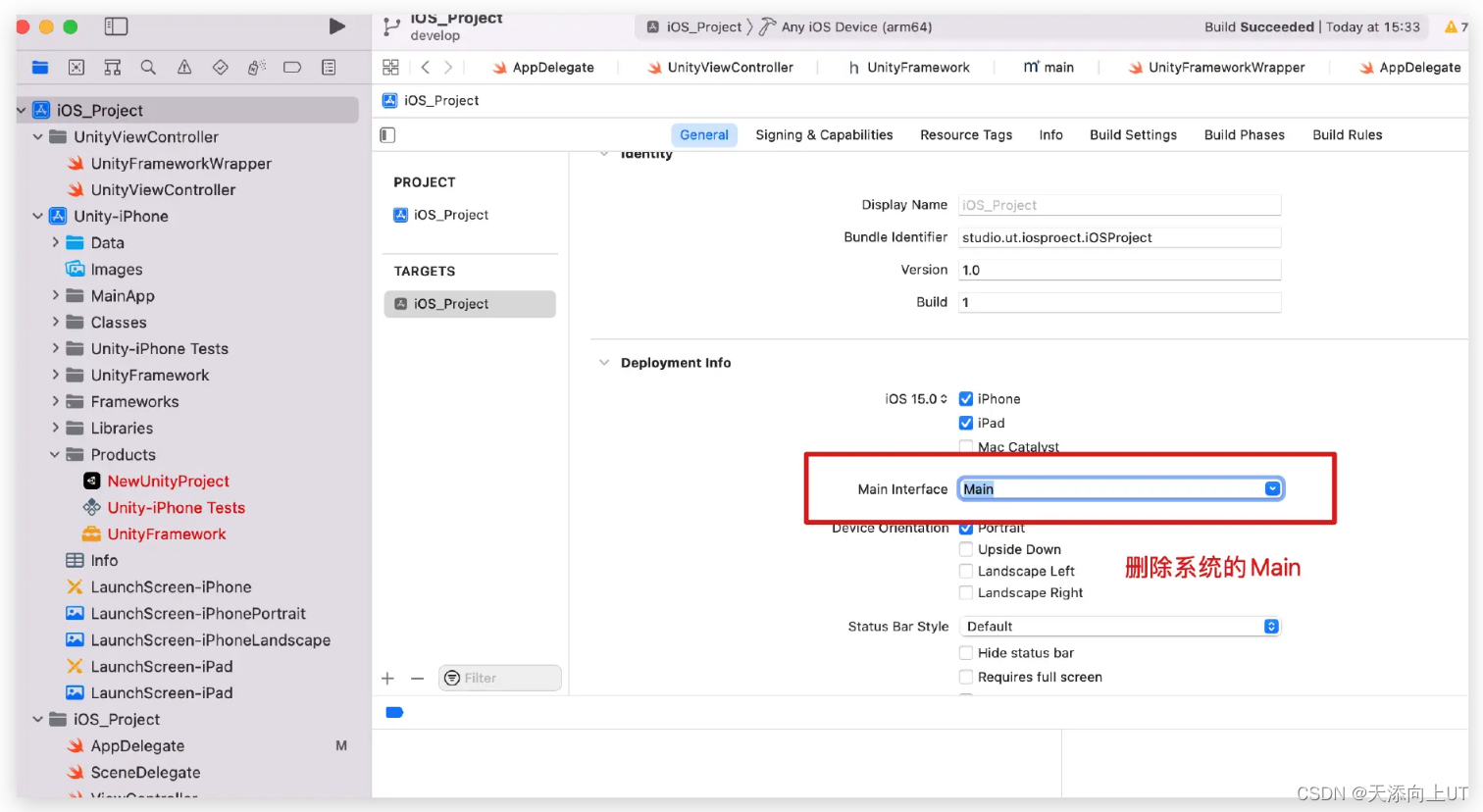The height and width of the screenshot is (812, 1483).
Task: Toggle the project and targets list sidebar icon
Action: pos(387,134)
